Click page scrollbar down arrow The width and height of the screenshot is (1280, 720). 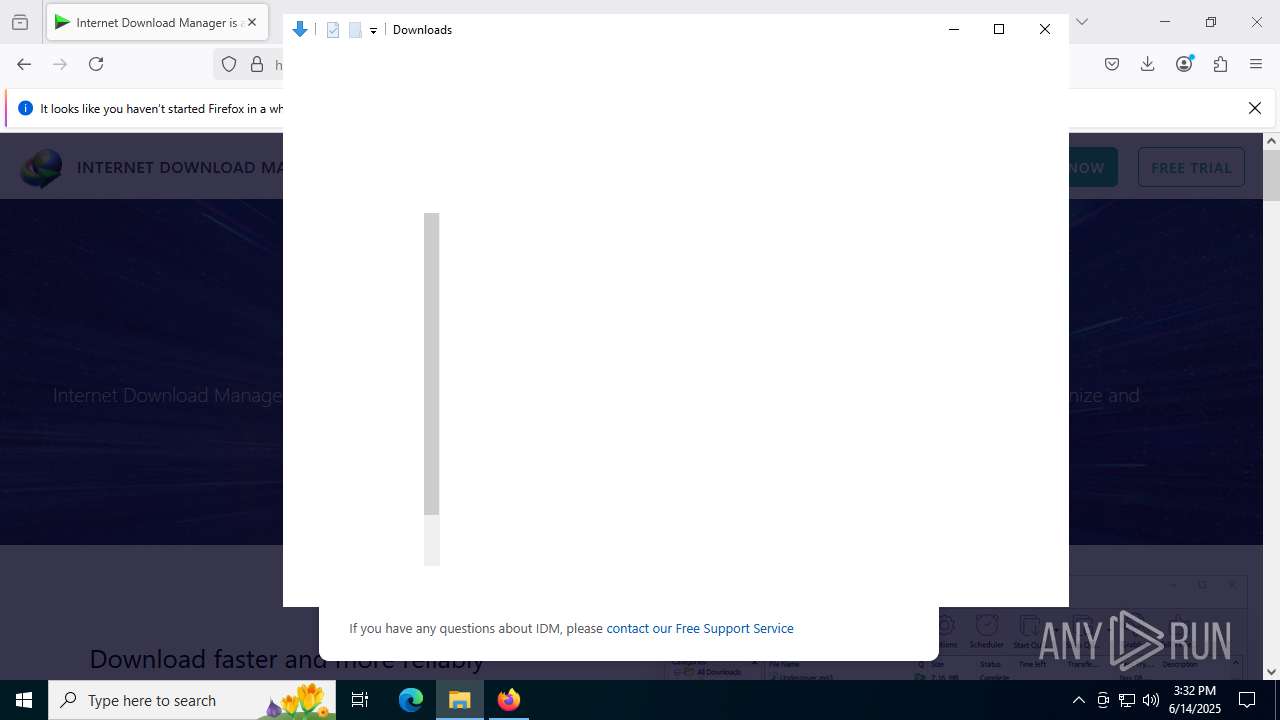(x=1271, y=672)
